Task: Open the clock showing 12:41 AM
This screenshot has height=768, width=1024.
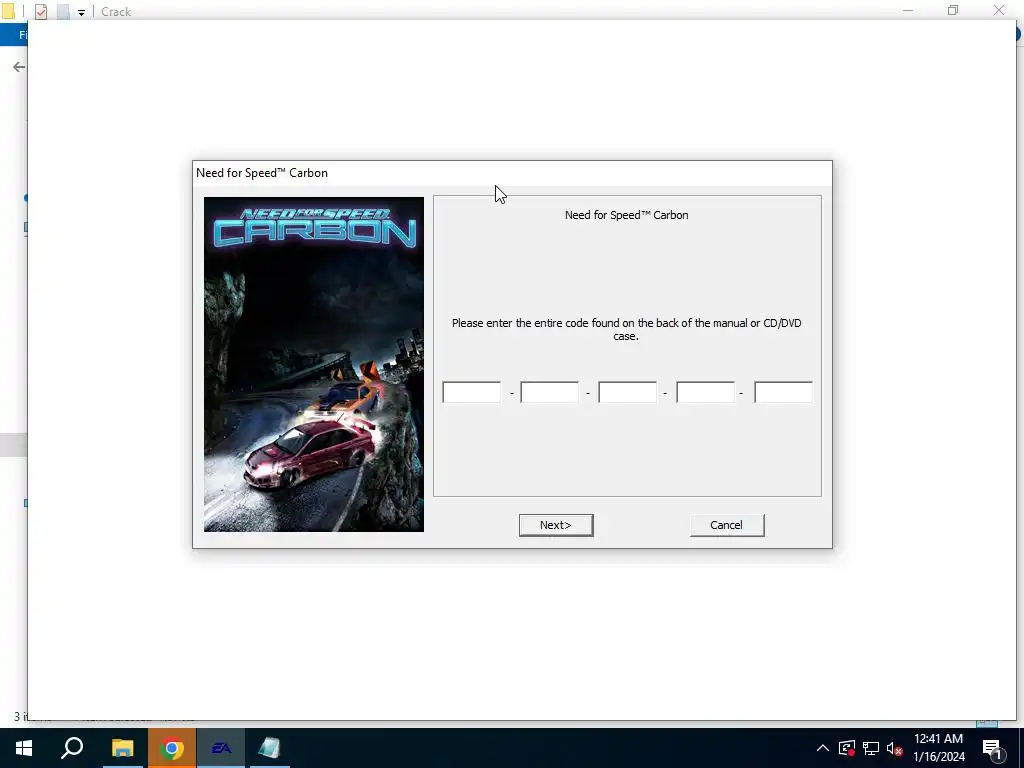Action: click(938, 748)
